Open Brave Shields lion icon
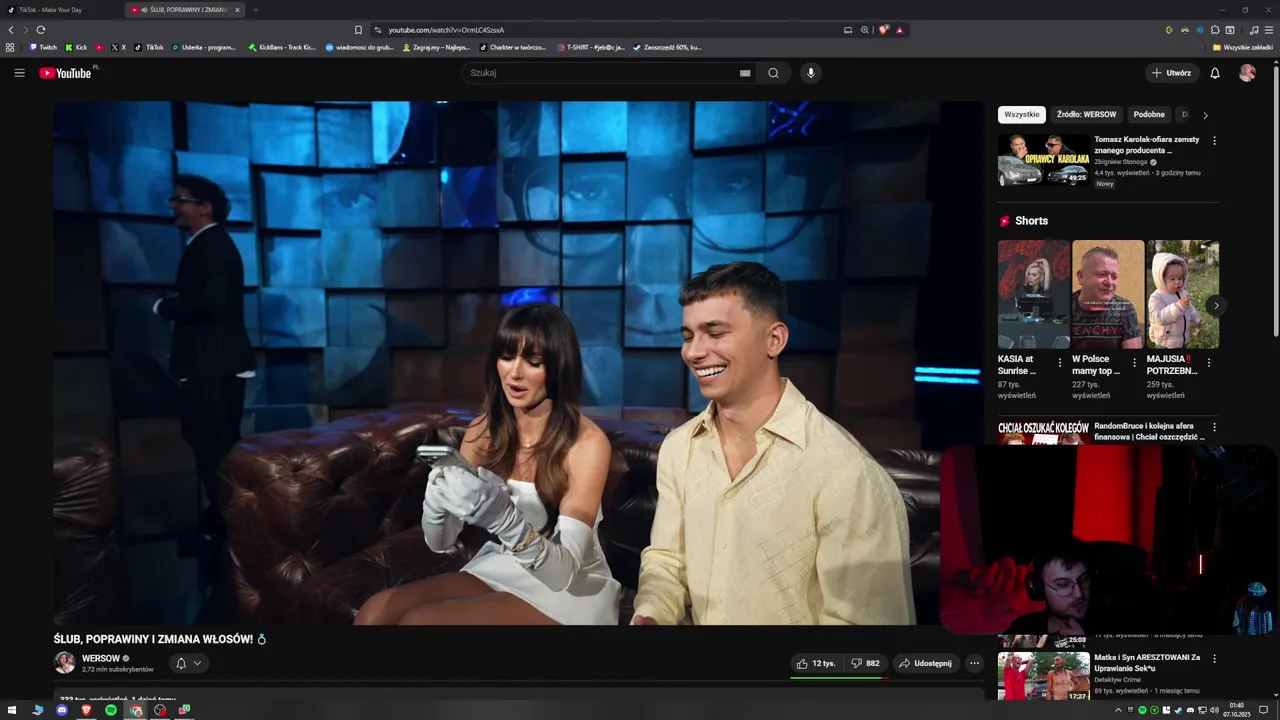This screenshot has height=720, width=1280. coord(883,30)
